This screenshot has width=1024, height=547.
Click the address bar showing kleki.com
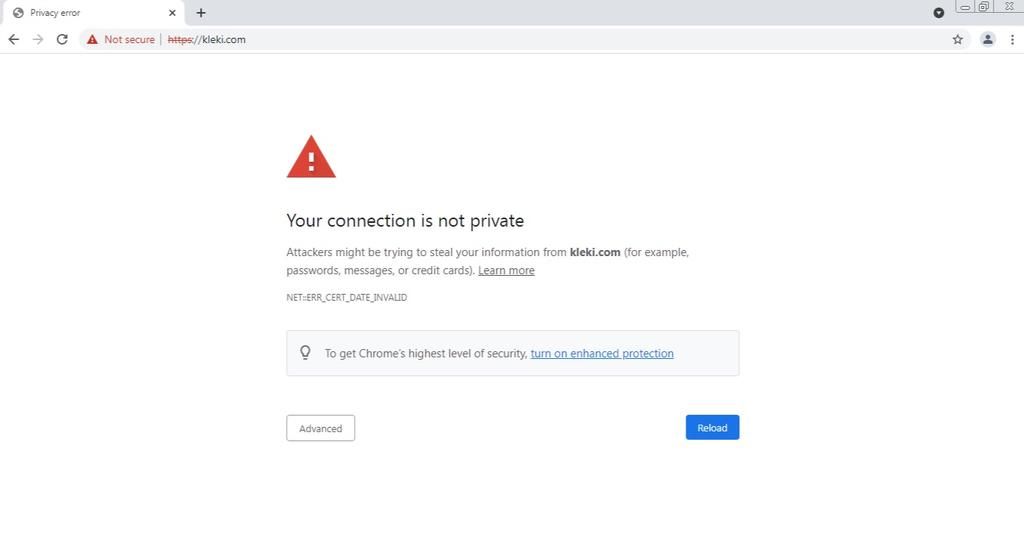click(500, 39)
